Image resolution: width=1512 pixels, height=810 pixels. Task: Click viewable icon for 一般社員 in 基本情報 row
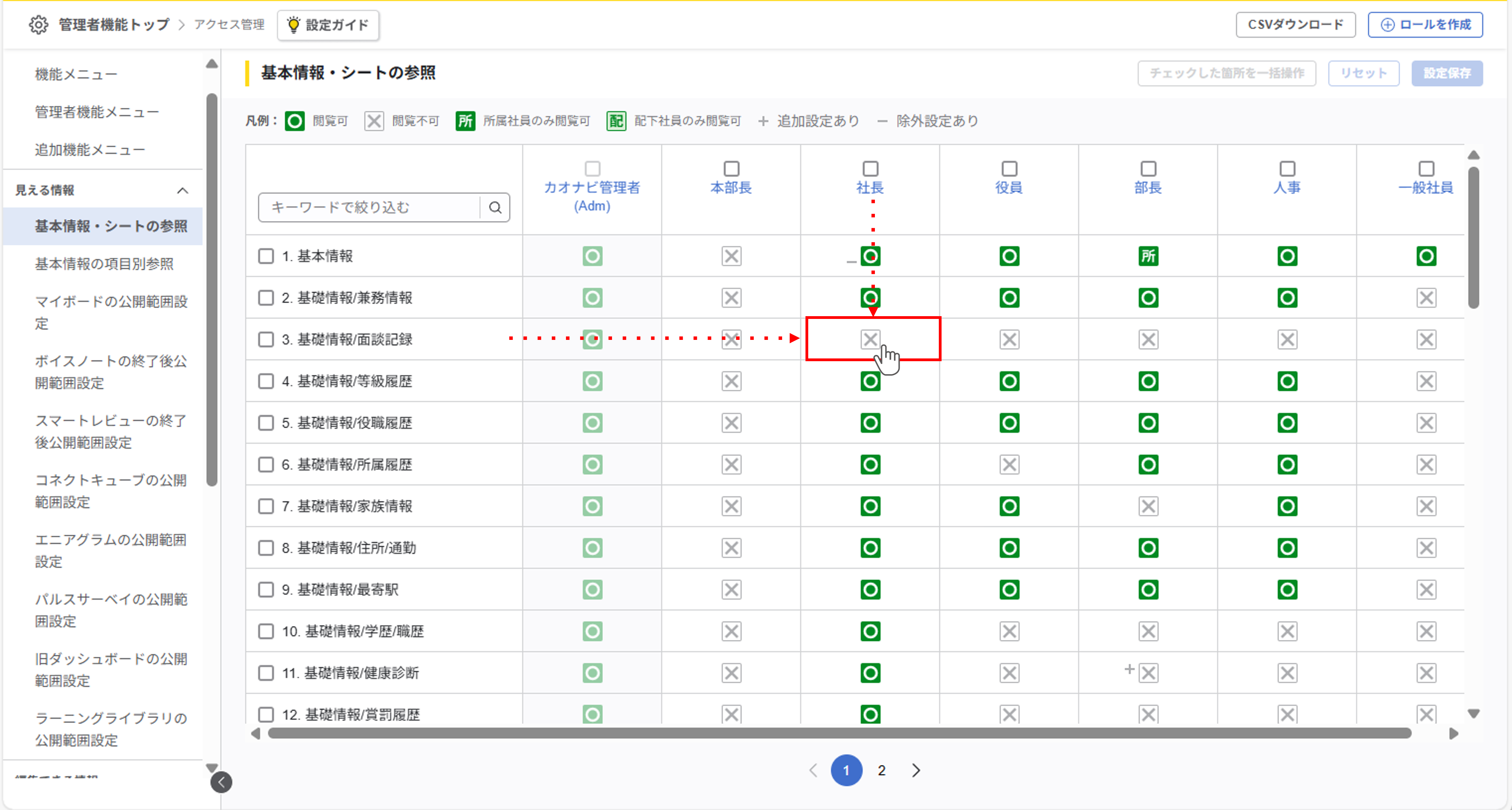tap(1426, 256)
